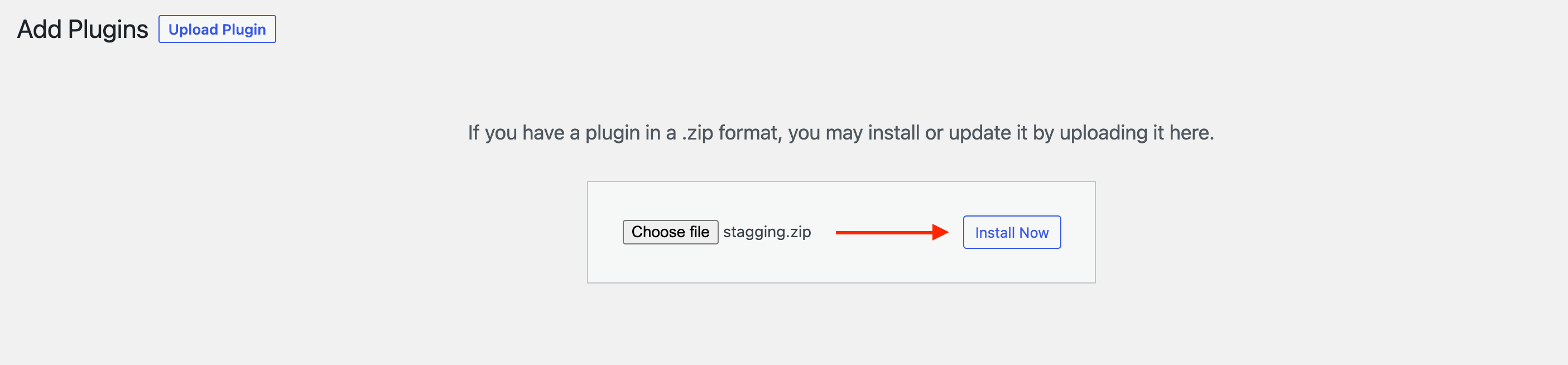Click "uploading it here" in the instruction
This screenshot has width=1568, height=365.
(1136, 133)
